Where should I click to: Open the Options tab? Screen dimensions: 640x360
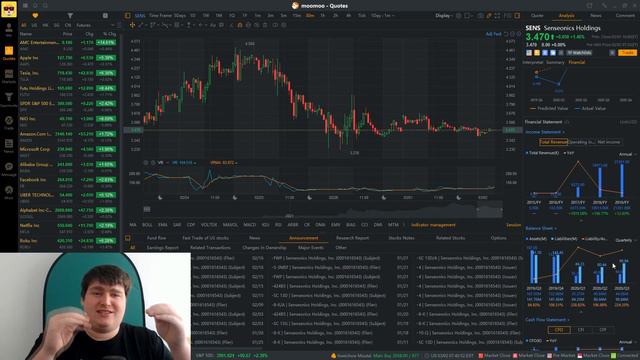pos(498,238)
